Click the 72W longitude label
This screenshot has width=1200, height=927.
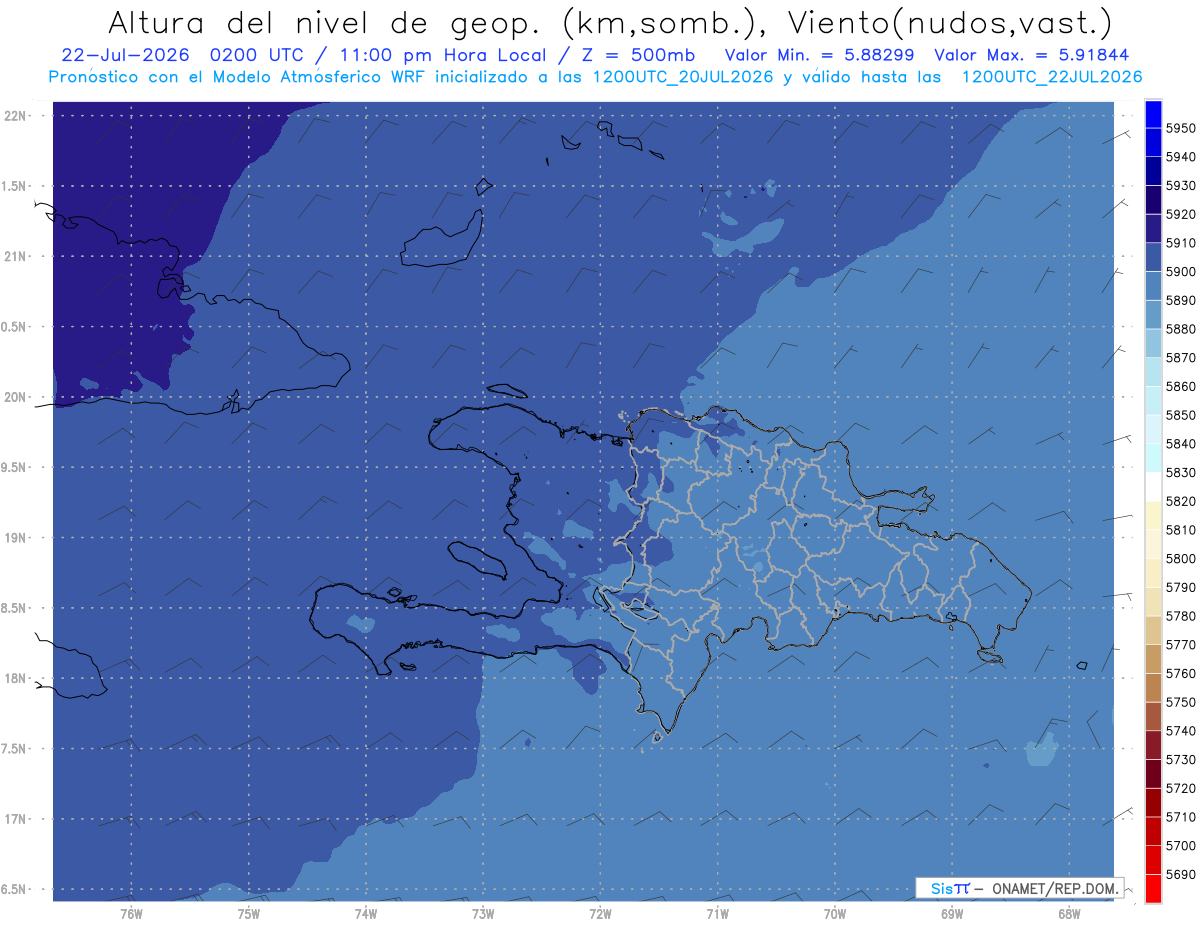click(x=600, y=915)
